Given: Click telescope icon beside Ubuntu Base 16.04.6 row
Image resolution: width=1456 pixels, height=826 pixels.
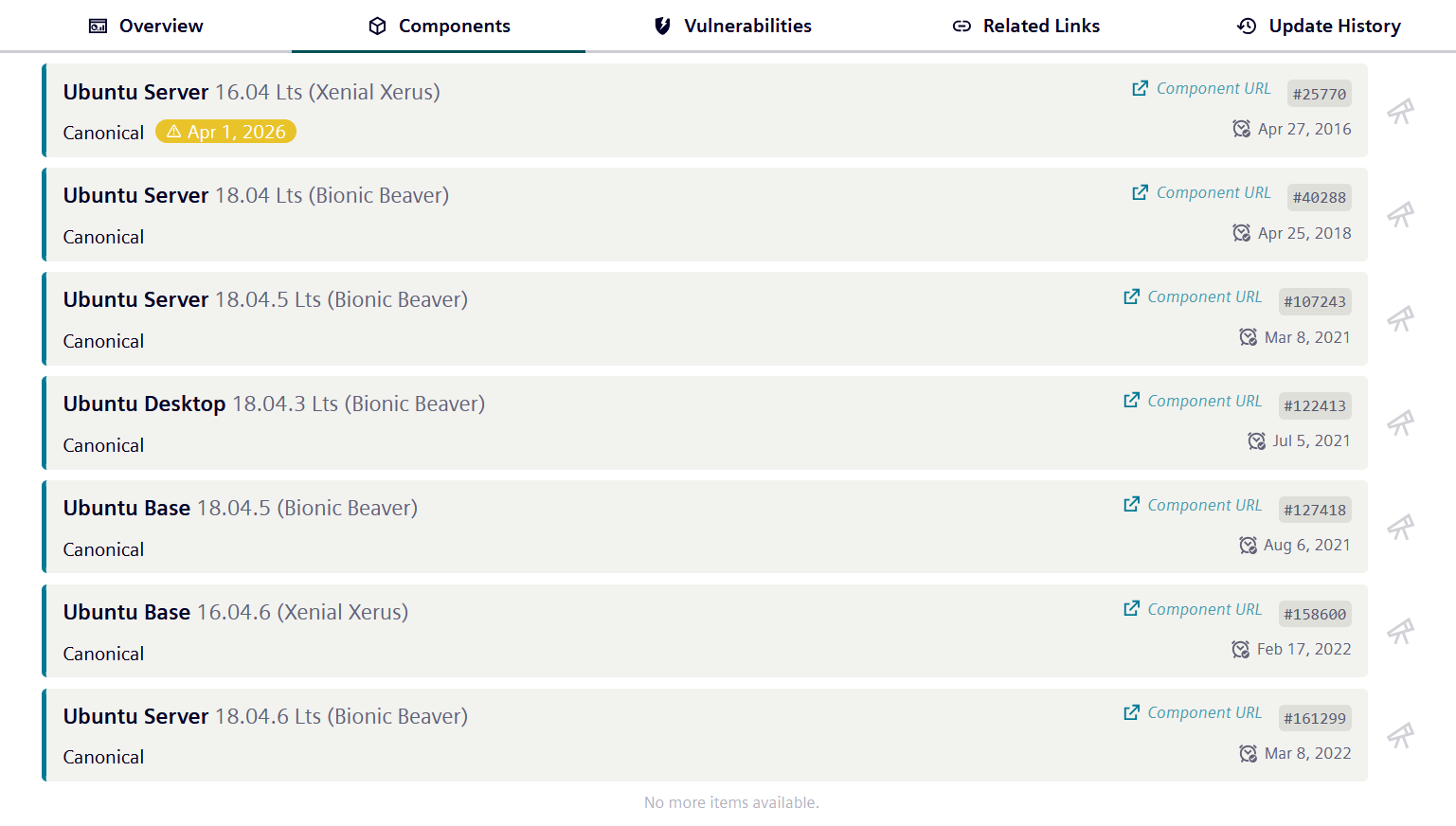Looking at the screenshot, I should tap(1400, 631).
